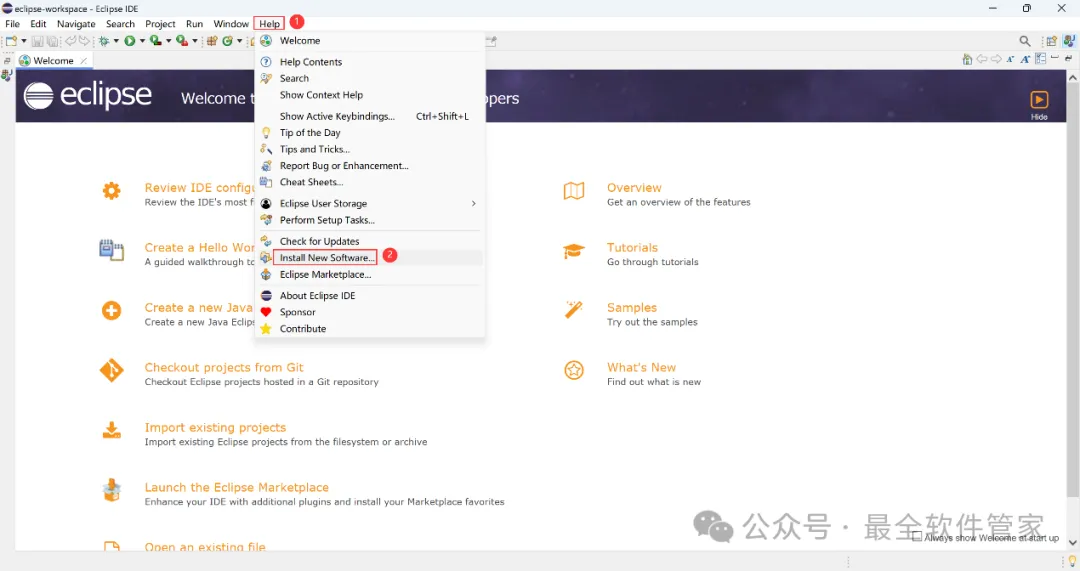
Task: Select Cheat Sheets menu item
Action: [x=371, y=183]
